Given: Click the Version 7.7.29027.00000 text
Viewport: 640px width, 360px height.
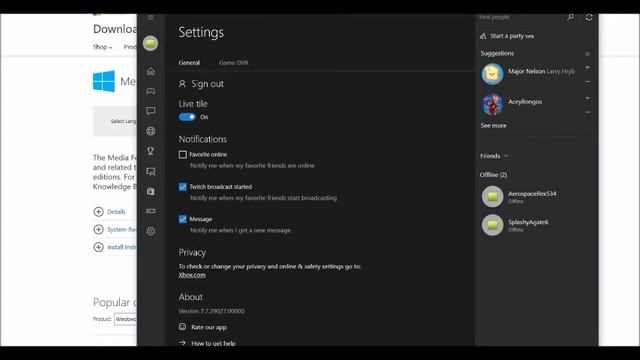Looking at the screenshot, I should pyautogui.click(x=211, y=311).
